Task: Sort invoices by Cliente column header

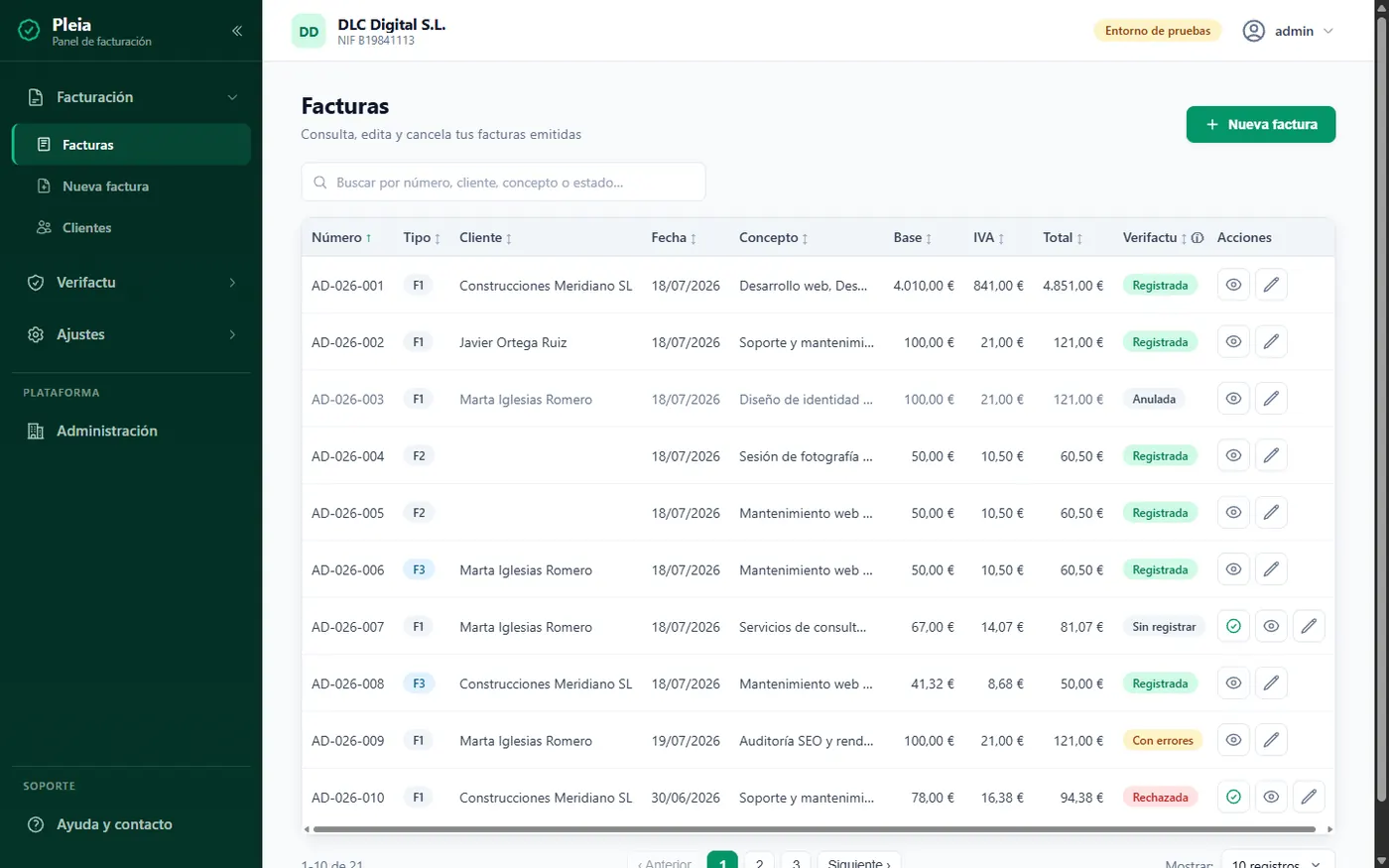Action: click(x=485, y=238)
